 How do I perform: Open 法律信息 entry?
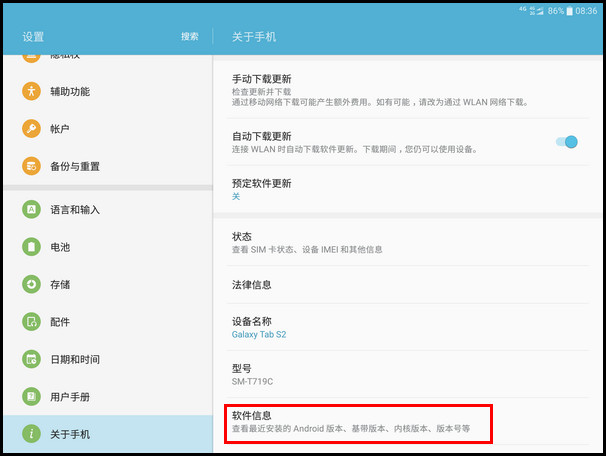click(x=408, y=285)
